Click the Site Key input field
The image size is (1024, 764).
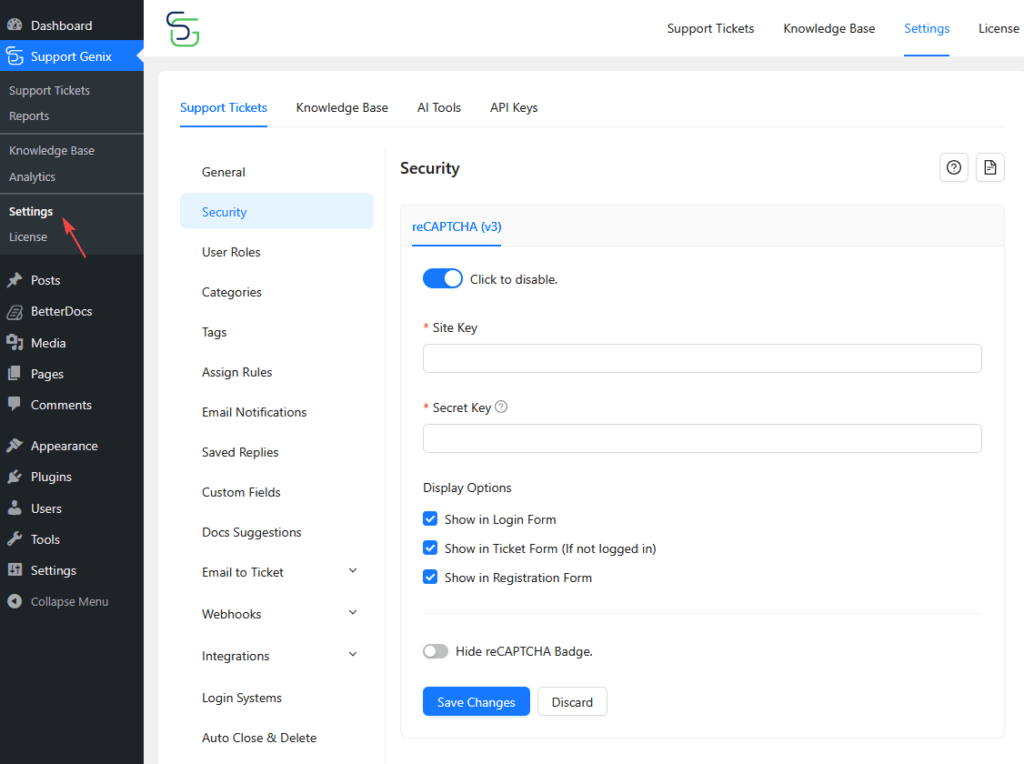click(x=702, y=358)
